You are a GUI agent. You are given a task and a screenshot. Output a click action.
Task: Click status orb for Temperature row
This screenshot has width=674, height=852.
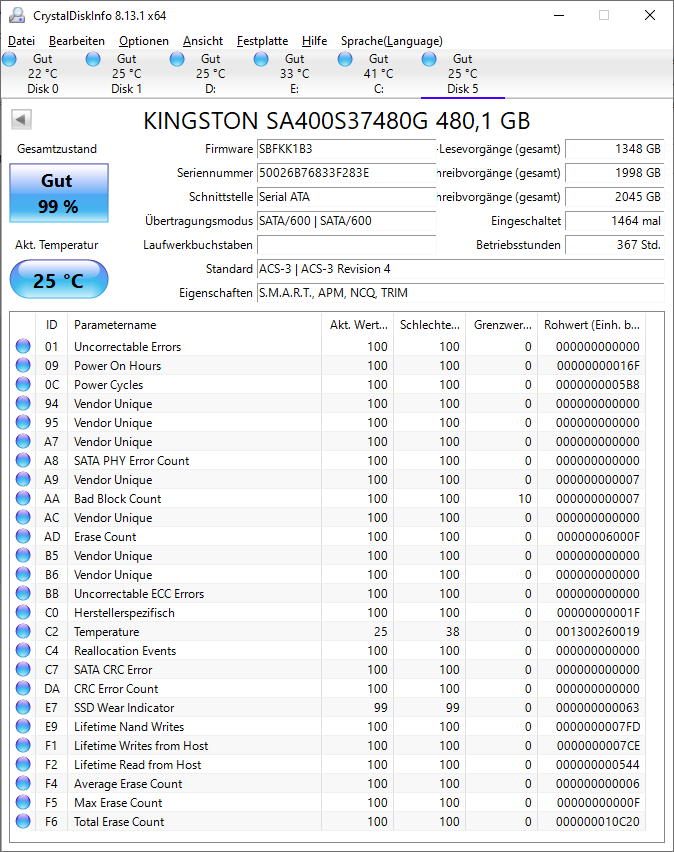click(x=23, y=631)
